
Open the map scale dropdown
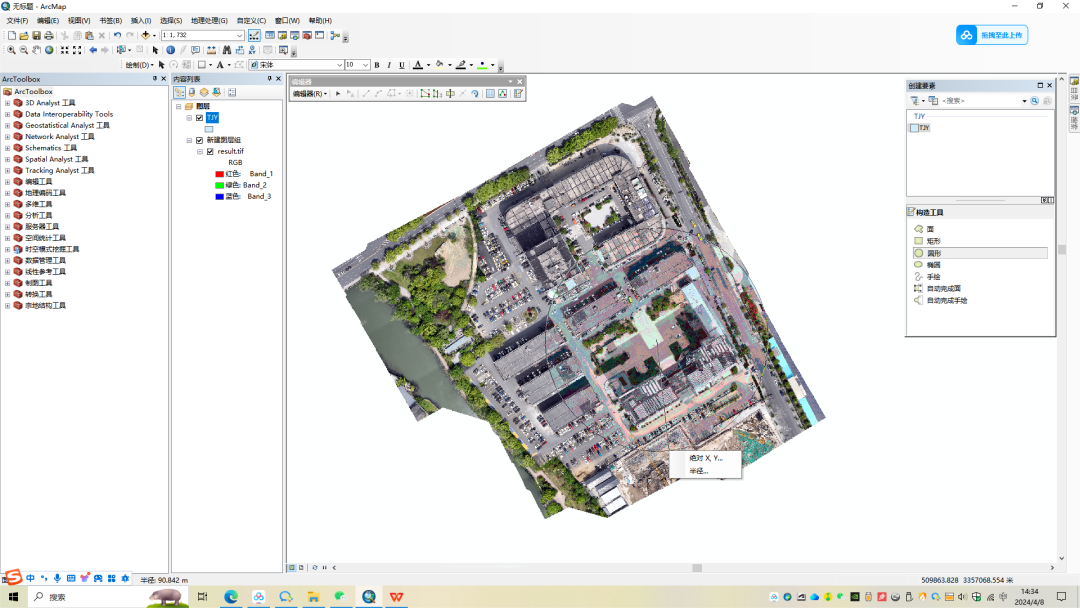239,35
